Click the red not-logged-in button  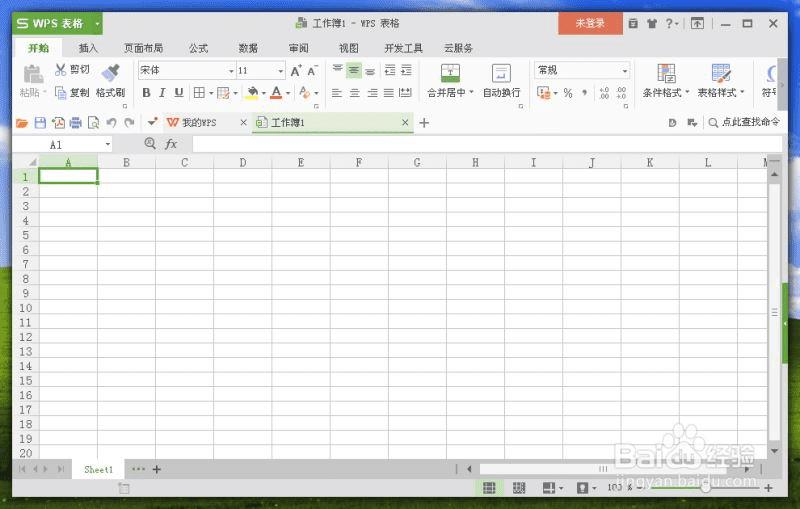590,23
